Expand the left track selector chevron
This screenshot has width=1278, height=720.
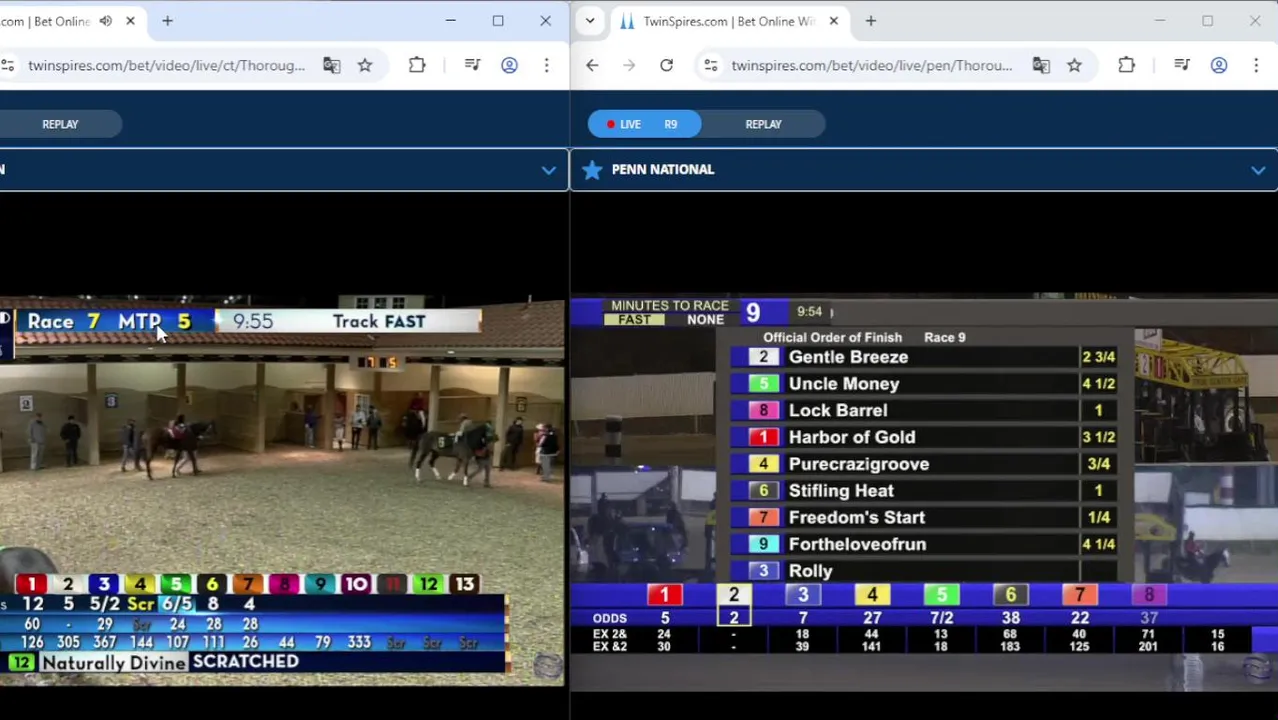pos(548,170)
